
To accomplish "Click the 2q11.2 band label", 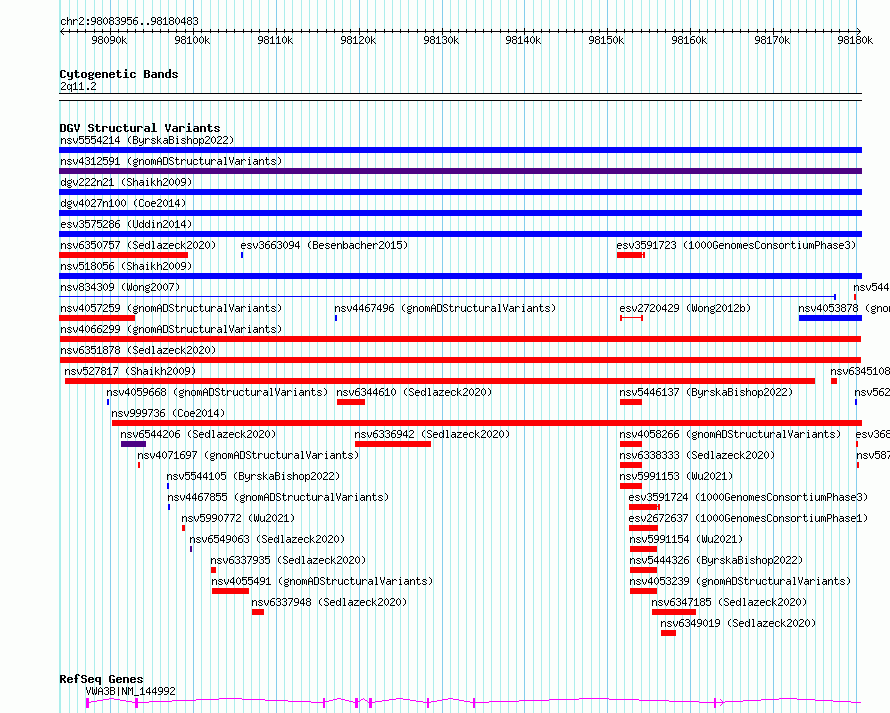I will point(78,86).
